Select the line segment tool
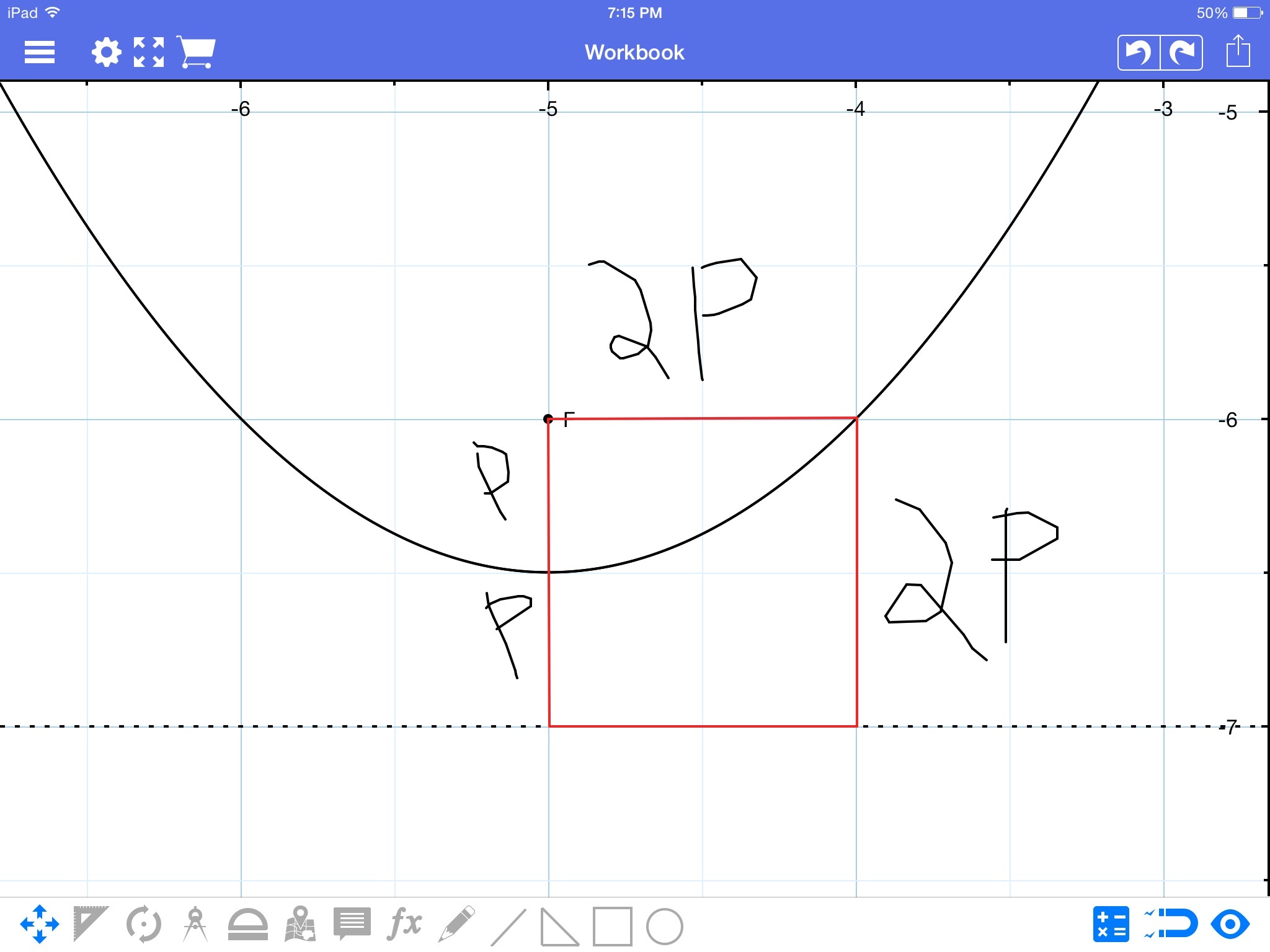 pyautogui.click(x=508, y=927)
